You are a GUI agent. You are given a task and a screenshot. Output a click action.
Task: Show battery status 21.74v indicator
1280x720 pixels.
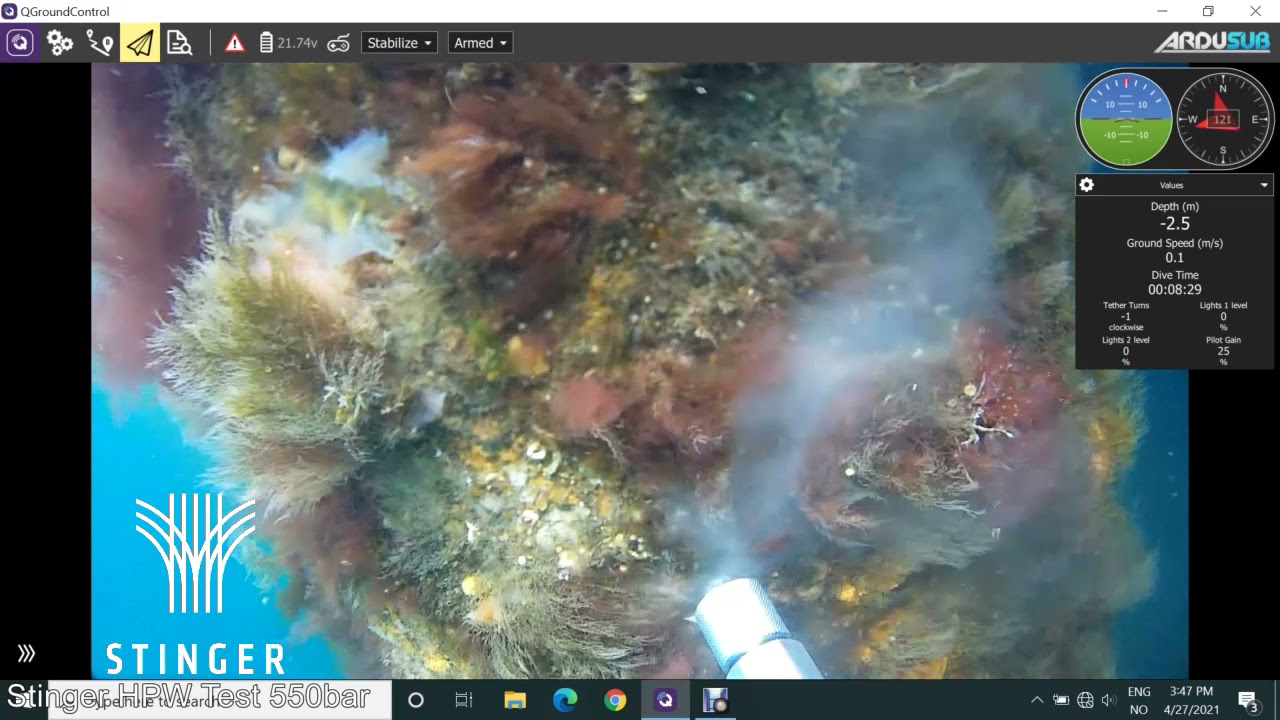click(289, 43)
